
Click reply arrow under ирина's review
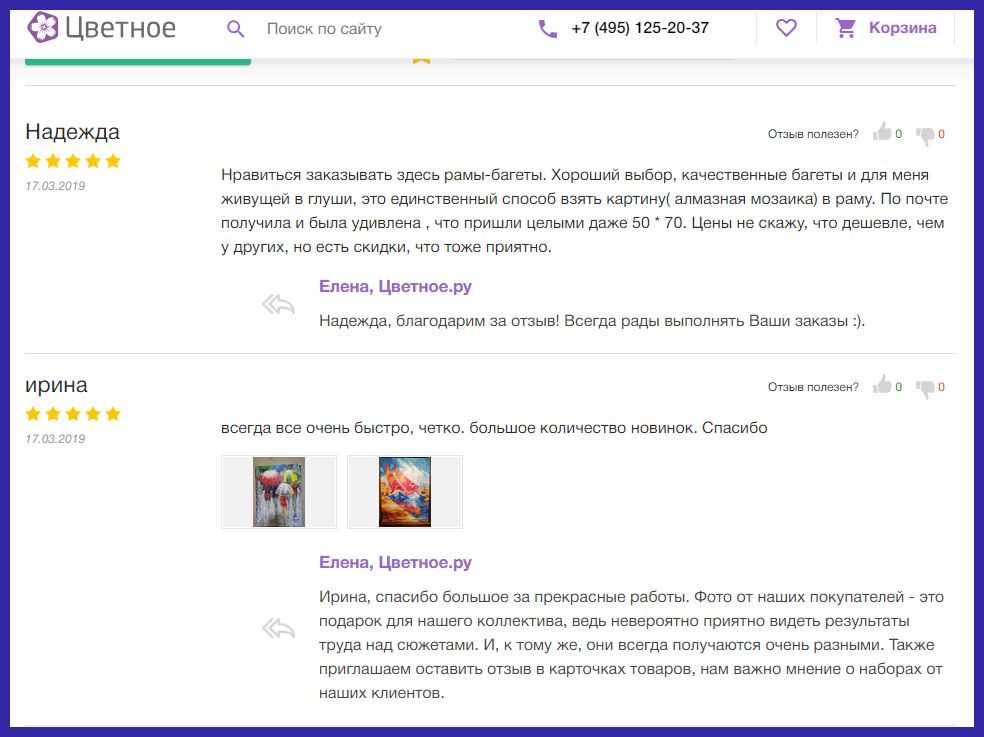pyautogui.click(x=278, y=628)
